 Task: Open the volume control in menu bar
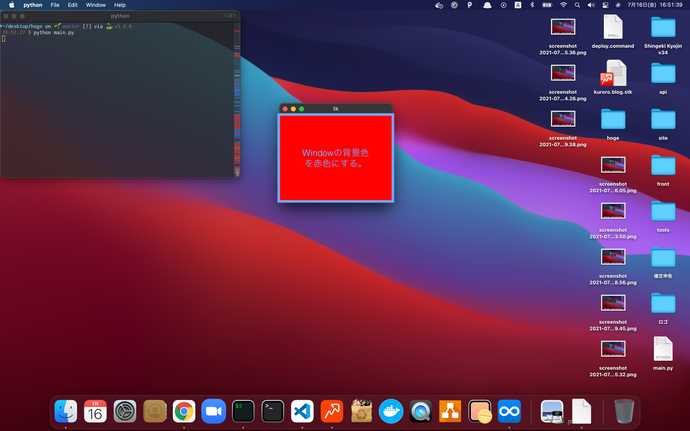tap(591, 5)
